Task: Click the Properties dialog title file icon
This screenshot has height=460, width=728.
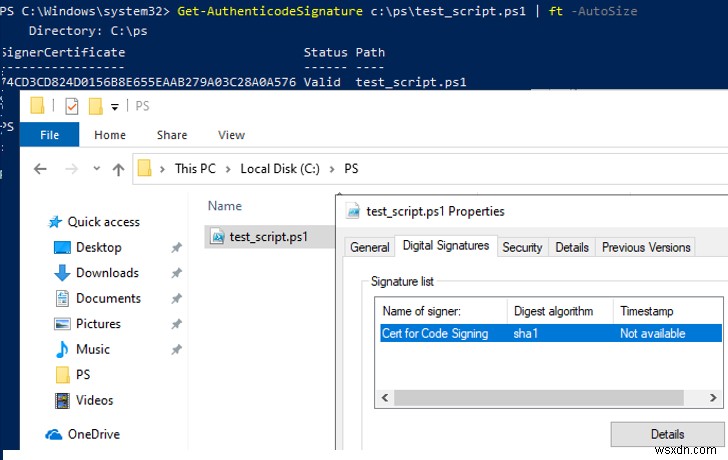Action: pyautogui.click(x=353, y=211)
